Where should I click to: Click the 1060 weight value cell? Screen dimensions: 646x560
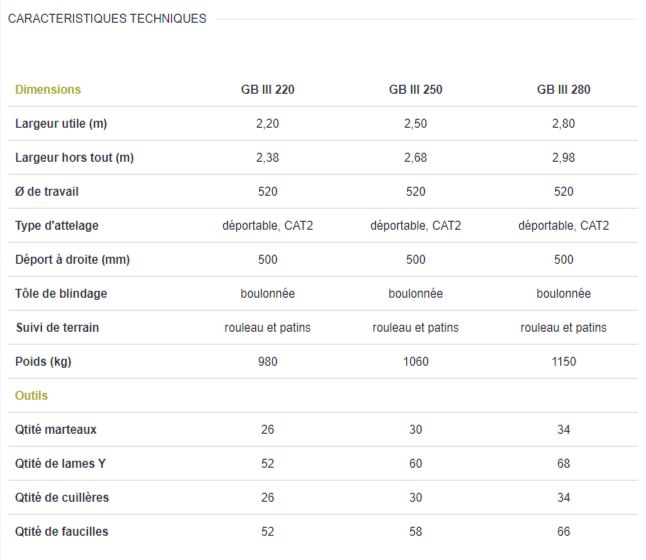(415, 361)
